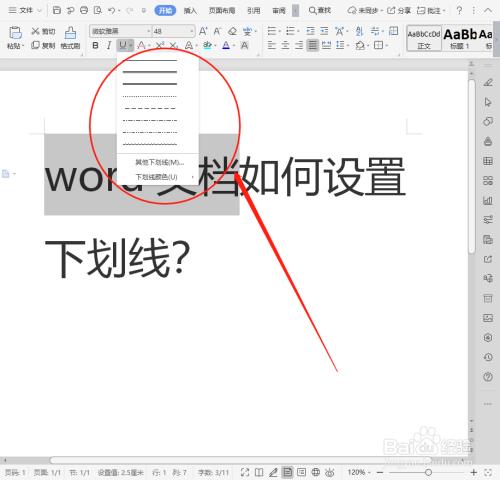Click the Paste icon
Screen dimensions: 500x480
click(x=15, y=33)
